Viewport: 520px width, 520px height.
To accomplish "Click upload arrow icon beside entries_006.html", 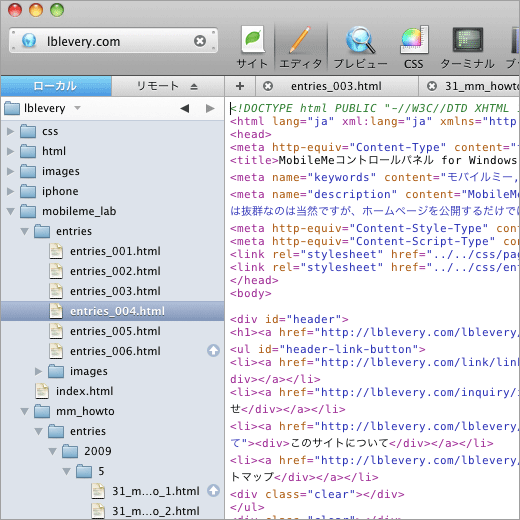I will (213, 350).
